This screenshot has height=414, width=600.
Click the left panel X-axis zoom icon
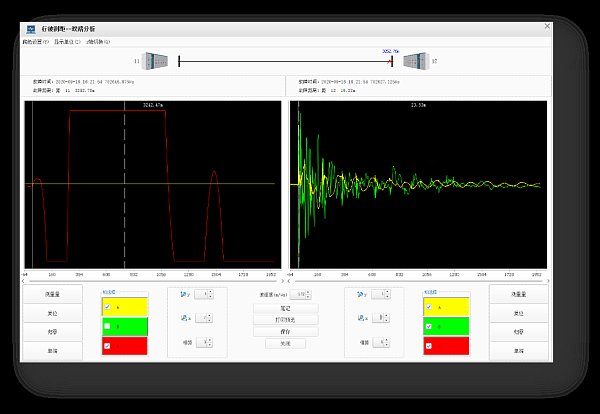[183, 318]
